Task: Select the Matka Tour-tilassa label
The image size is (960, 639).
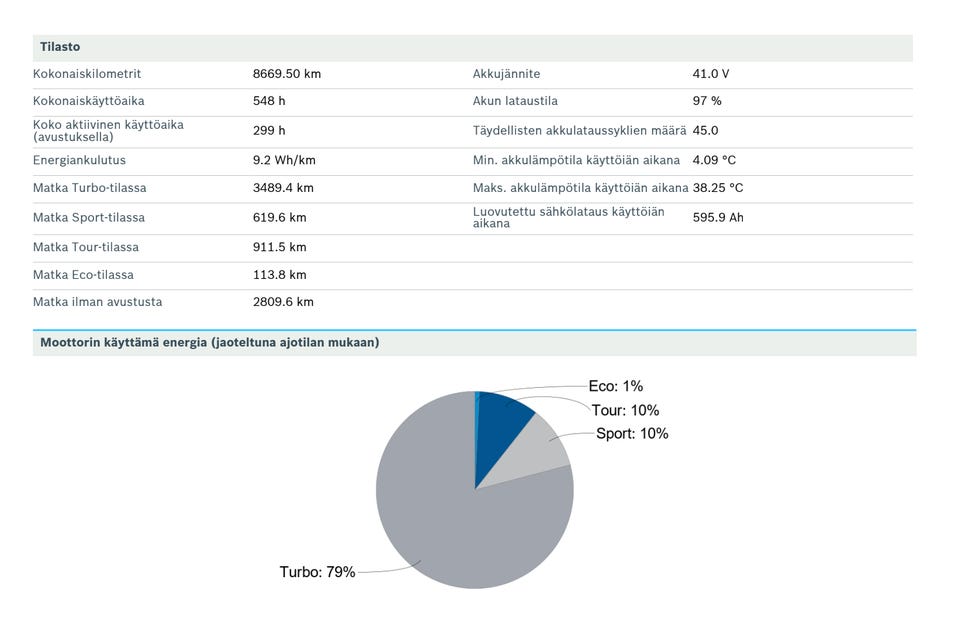Action: click(86, 247)
